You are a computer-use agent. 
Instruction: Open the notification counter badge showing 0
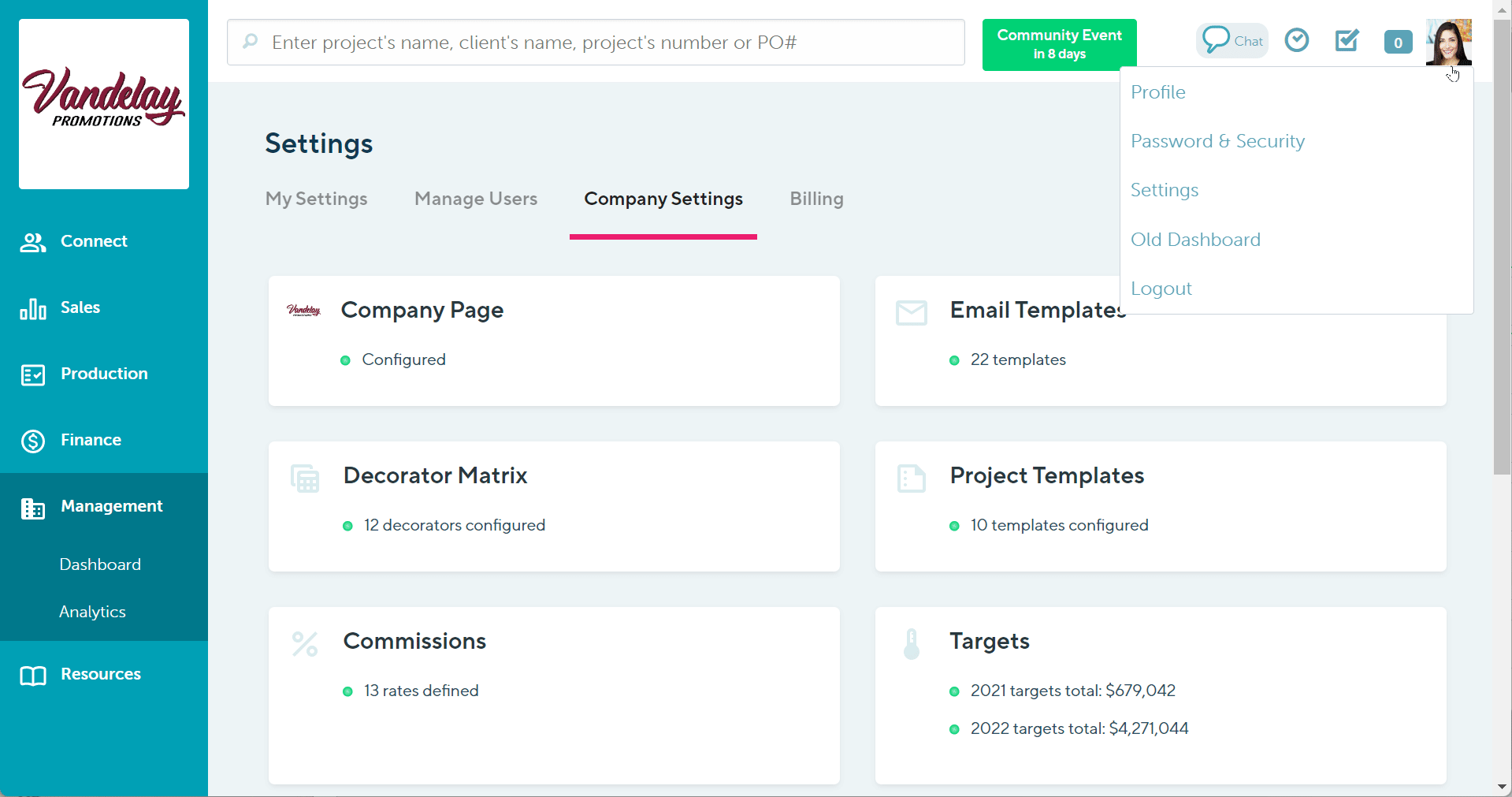1398,43
